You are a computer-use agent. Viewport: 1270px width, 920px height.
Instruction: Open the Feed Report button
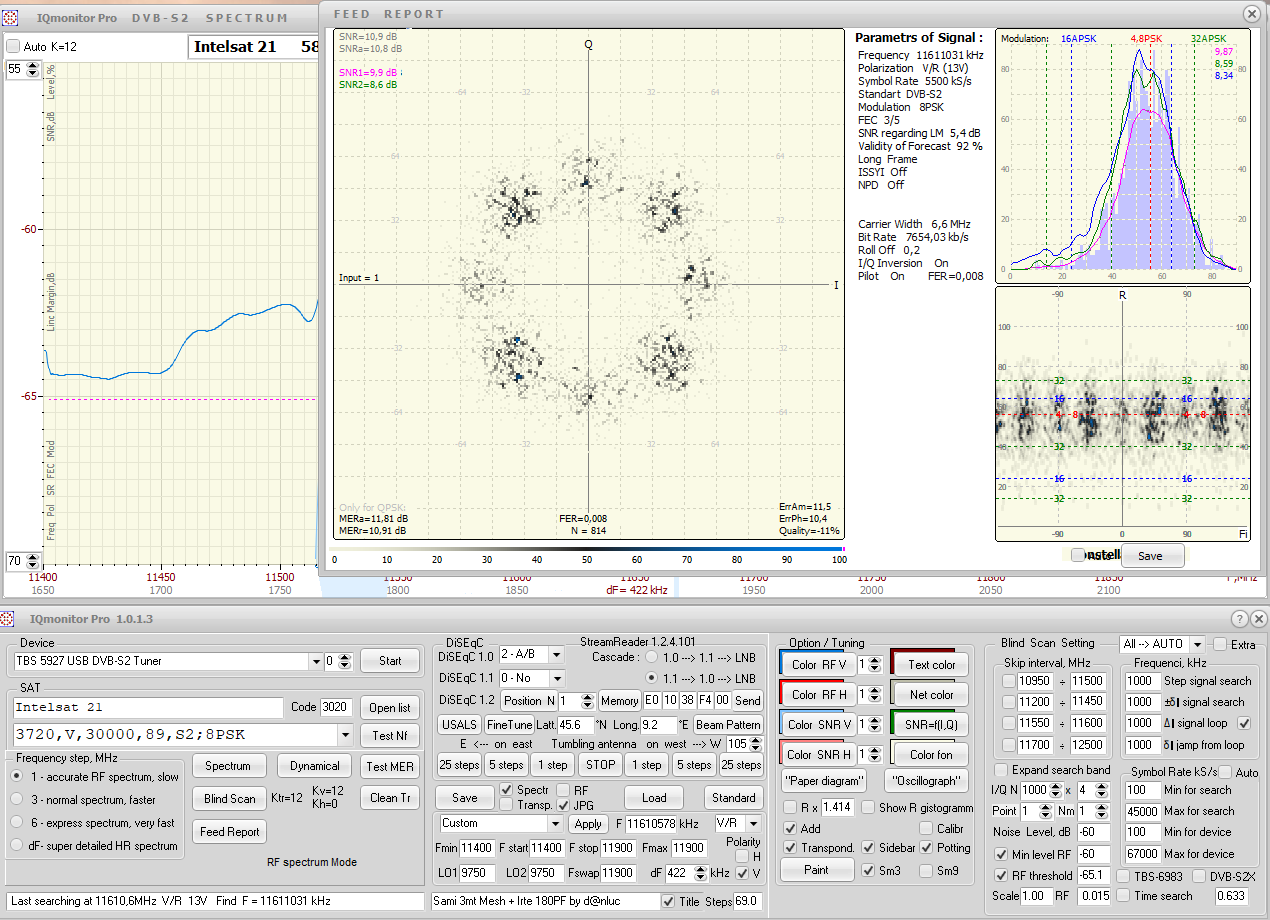point(229,832)
